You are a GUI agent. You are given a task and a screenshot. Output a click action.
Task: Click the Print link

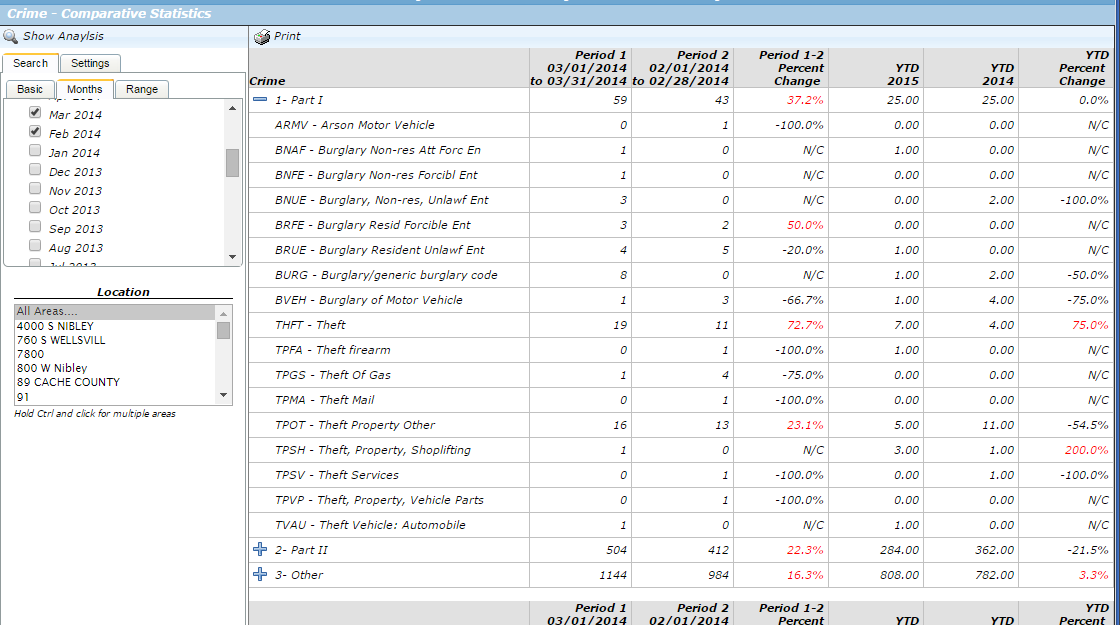pyautogui.click(x=287, y=36)
